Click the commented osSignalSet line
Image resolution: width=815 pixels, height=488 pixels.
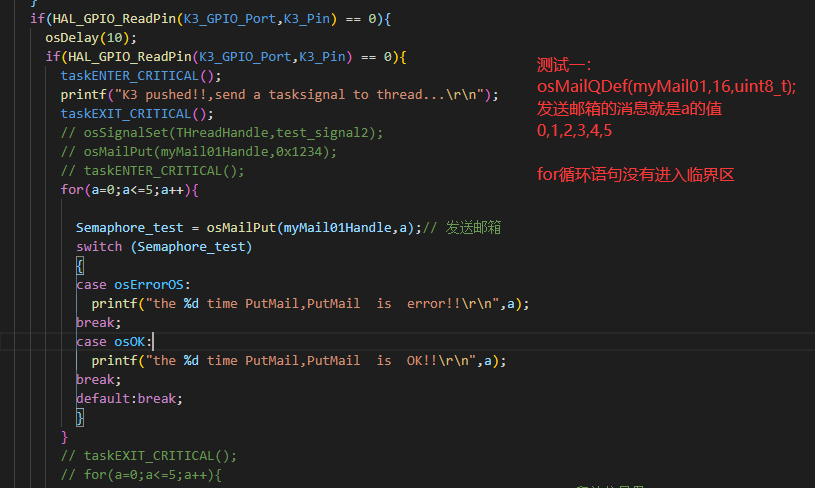click(x=222, y=133)
